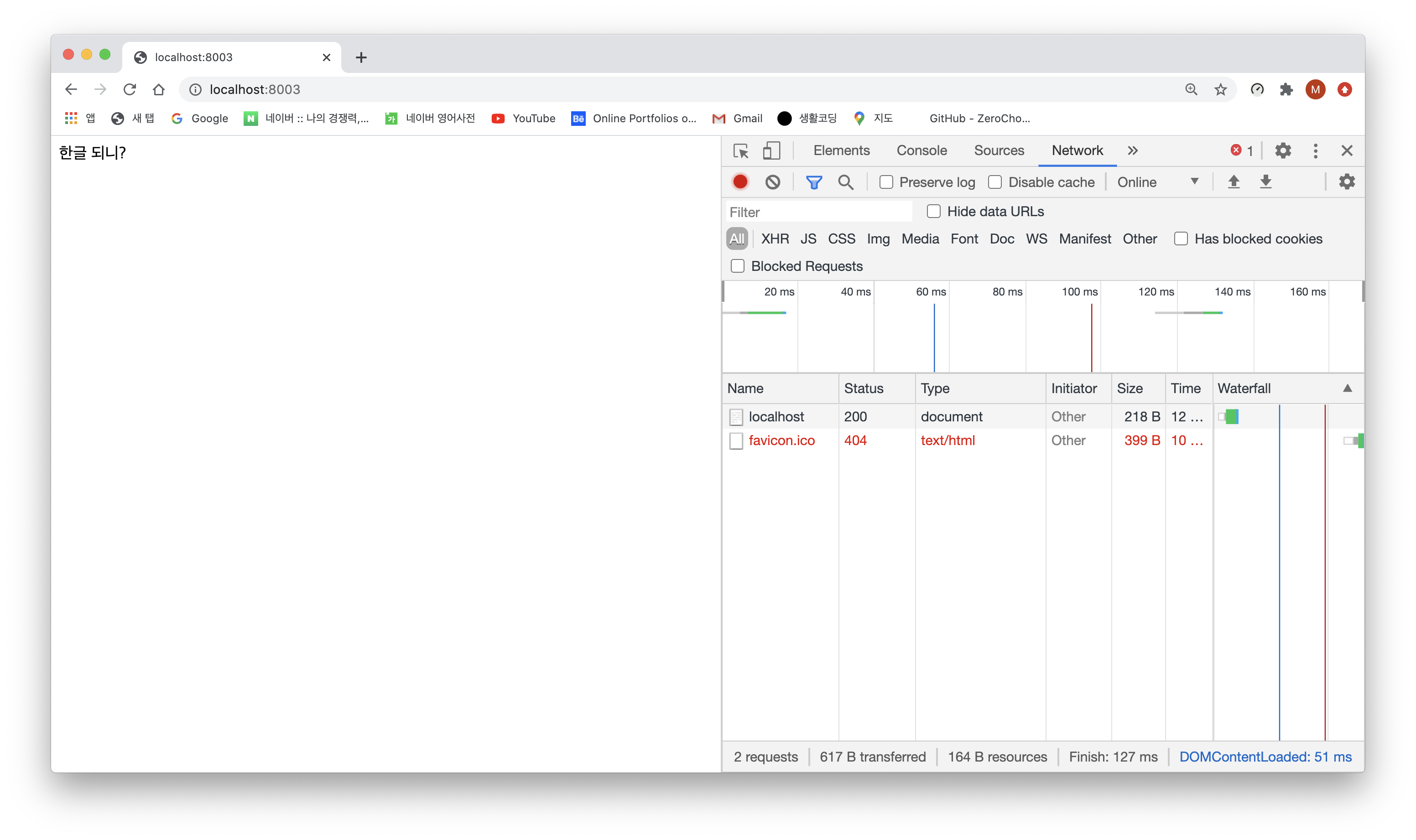Filter requests by XHR type

point(775,239)
